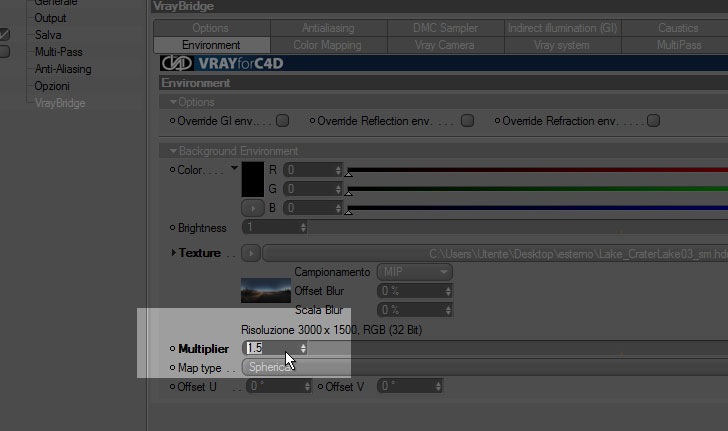Click the arrow button beside B channel

coord(253,208)
